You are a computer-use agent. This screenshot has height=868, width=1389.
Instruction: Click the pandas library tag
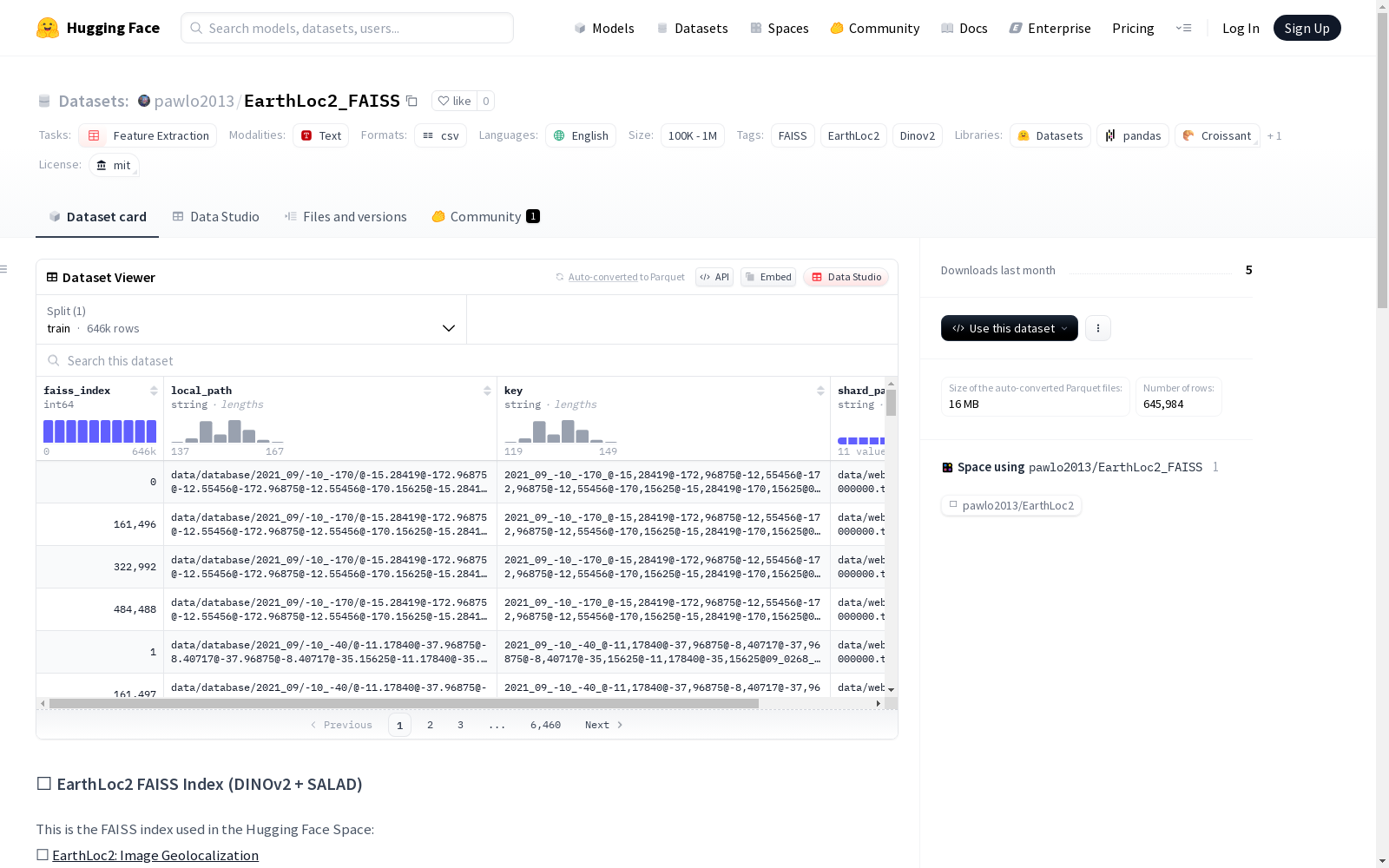(x=1133, y=135)
